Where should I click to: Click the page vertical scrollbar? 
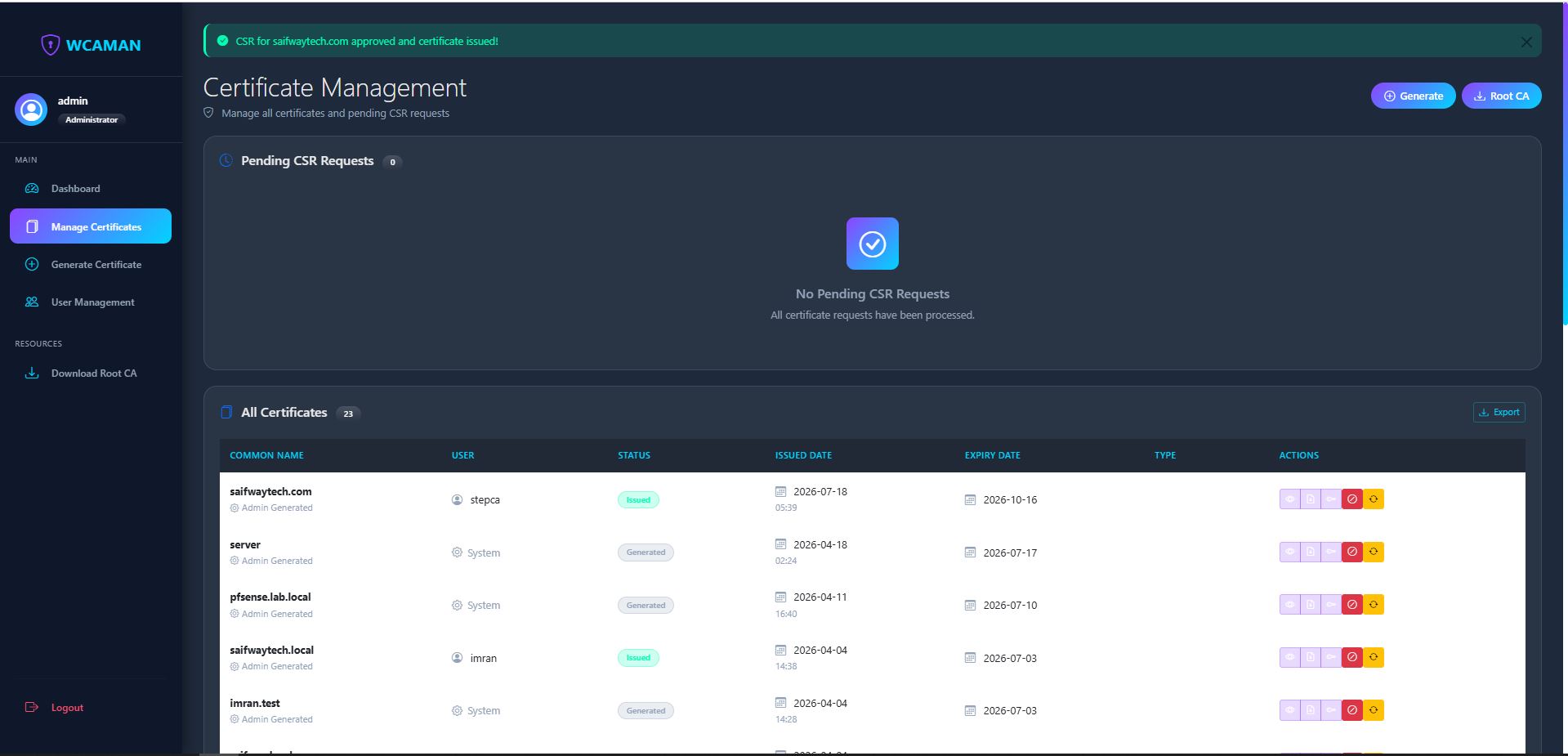(x=1565, y=163)
